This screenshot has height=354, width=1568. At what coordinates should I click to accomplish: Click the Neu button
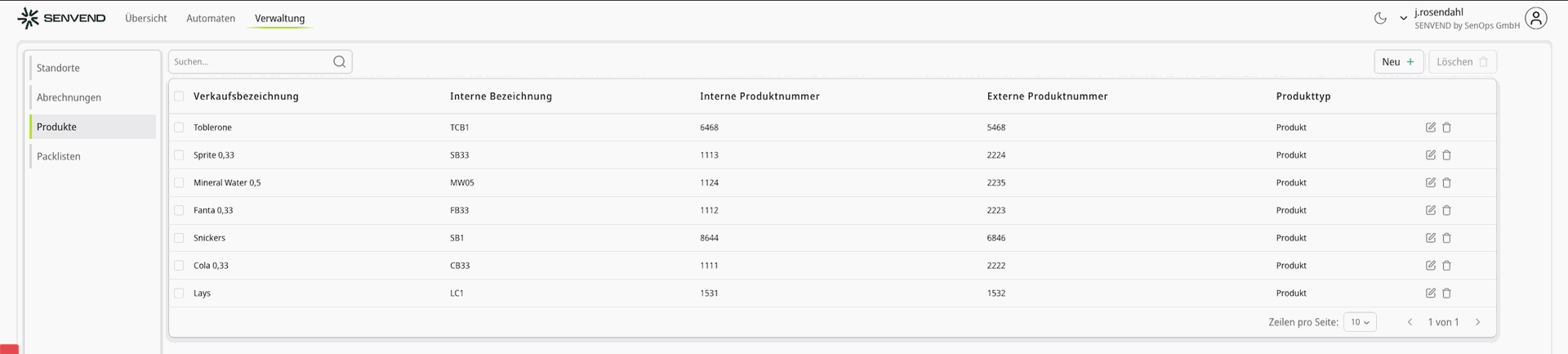(x=1398, y=62)
